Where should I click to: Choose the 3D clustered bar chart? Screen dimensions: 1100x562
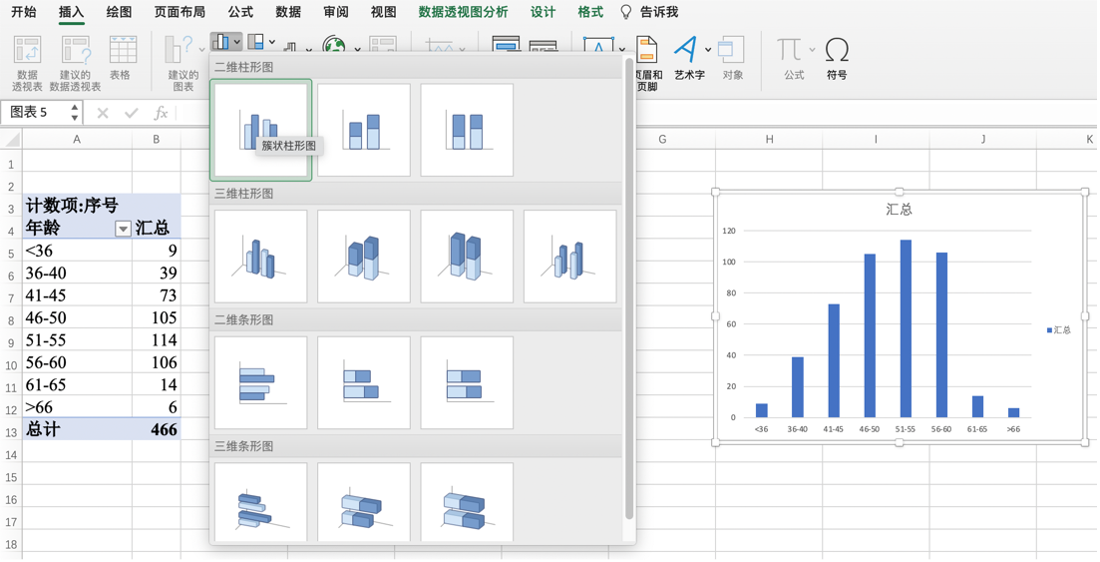coord(261,503)
